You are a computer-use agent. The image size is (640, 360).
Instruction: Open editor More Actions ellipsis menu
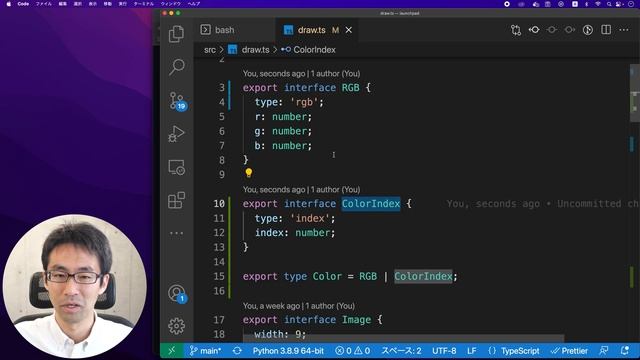pyautogui.click(x=624, y=30)
